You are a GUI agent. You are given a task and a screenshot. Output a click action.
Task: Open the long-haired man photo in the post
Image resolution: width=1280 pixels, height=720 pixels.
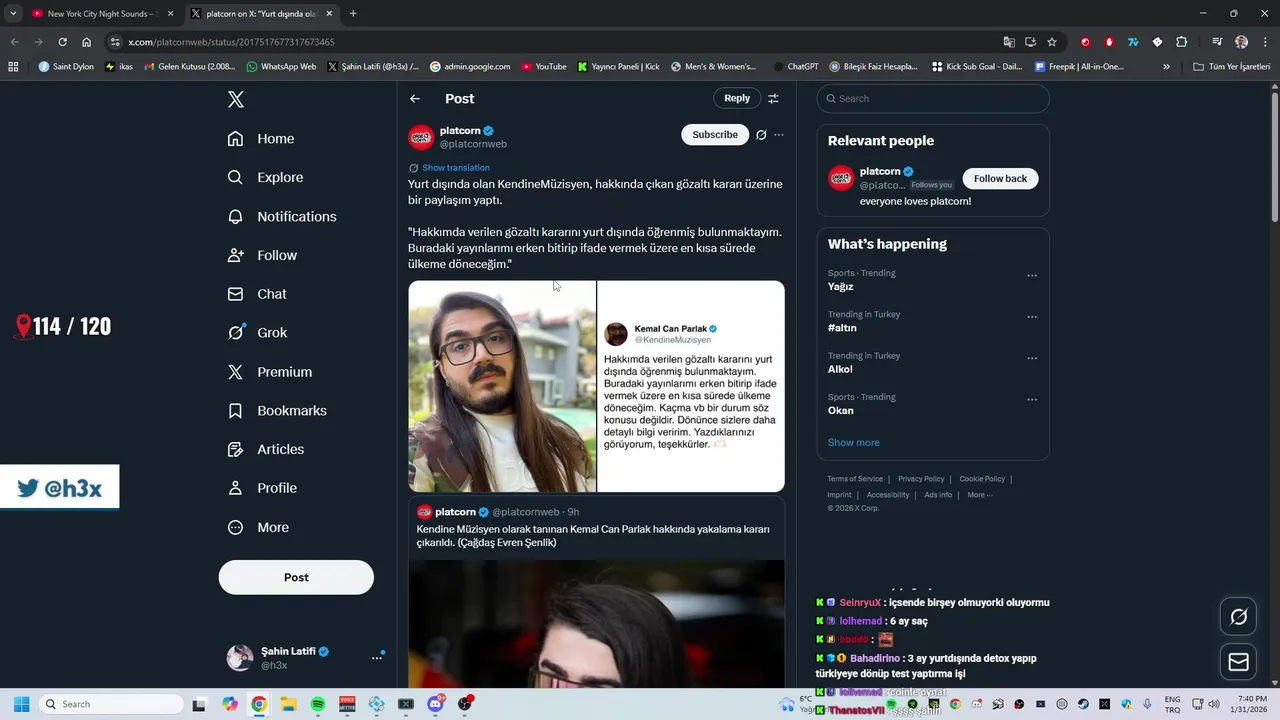click(x=502, y=386)
